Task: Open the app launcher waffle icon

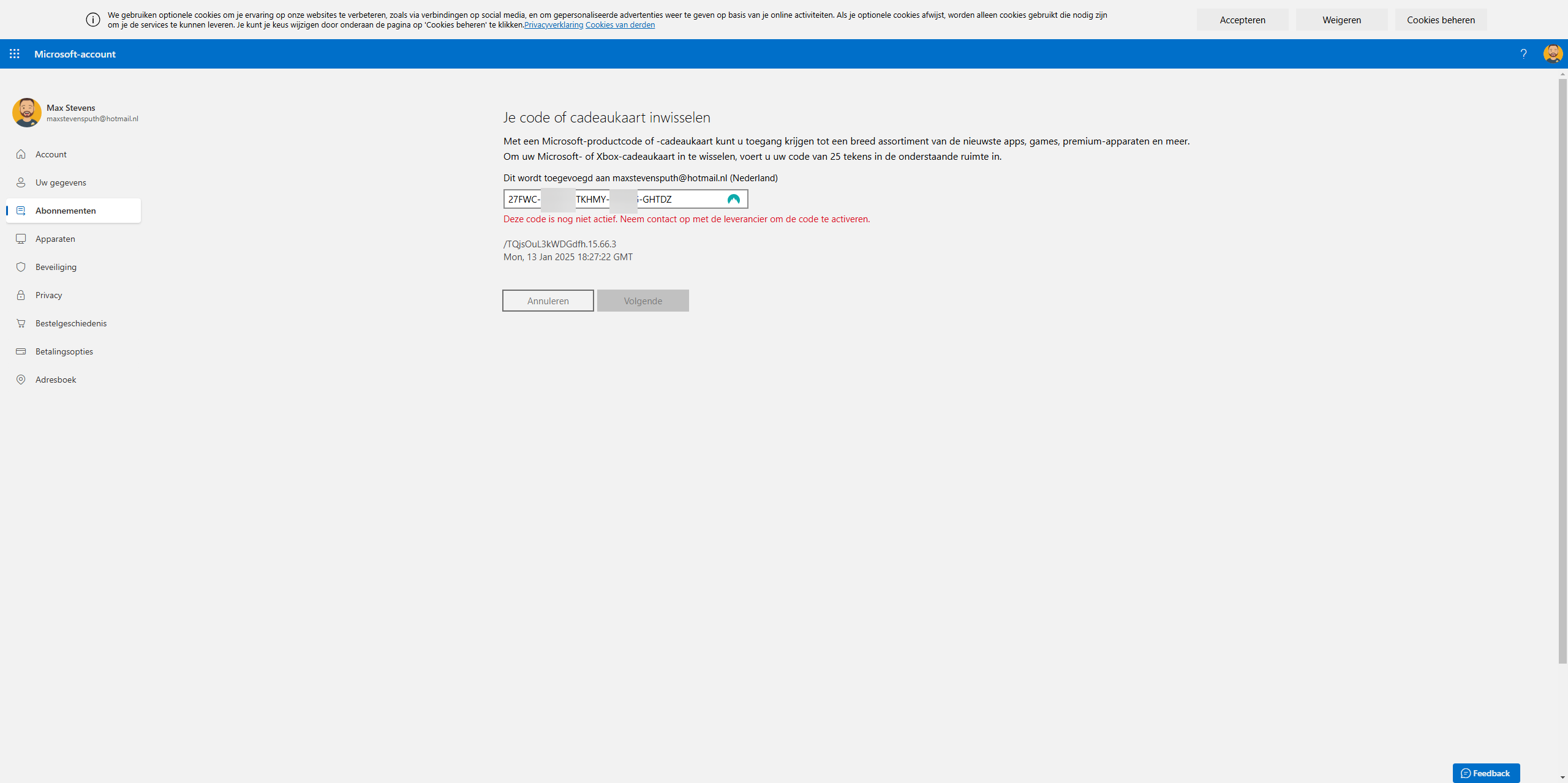Action: coord(15,54)
